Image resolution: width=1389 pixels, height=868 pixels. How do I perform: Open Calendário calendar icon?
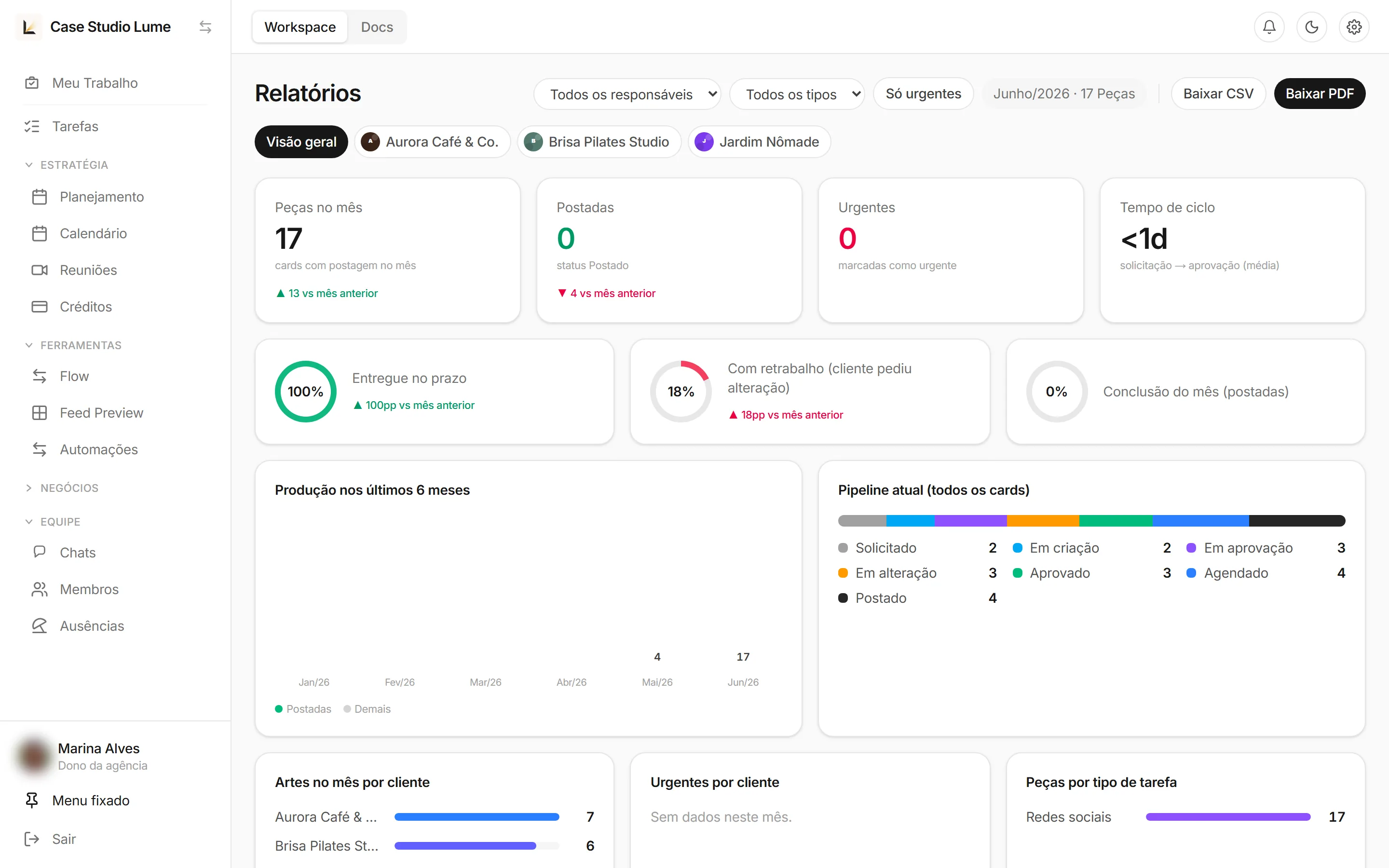40,234
